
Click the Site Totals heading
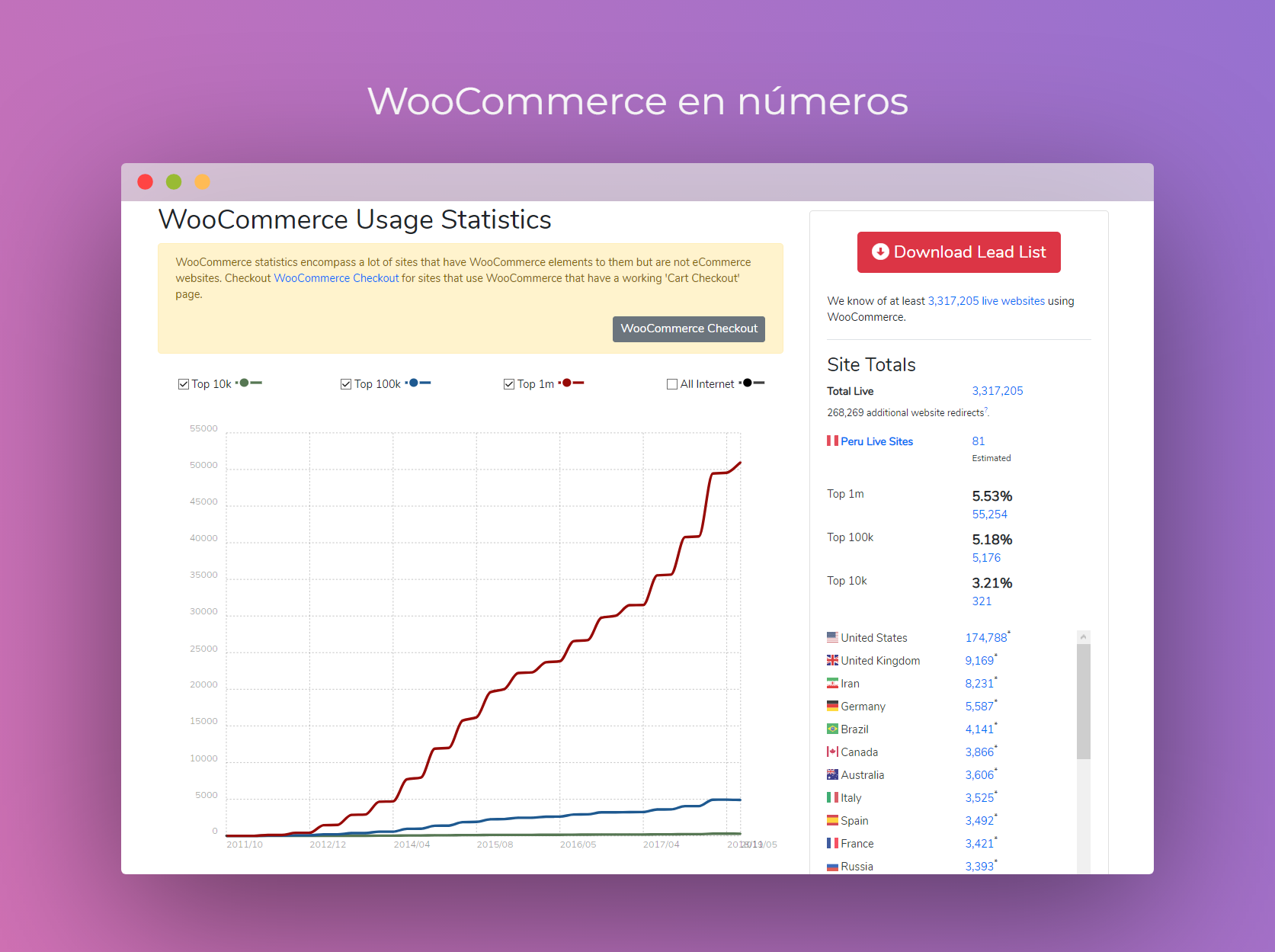(871, 364)
